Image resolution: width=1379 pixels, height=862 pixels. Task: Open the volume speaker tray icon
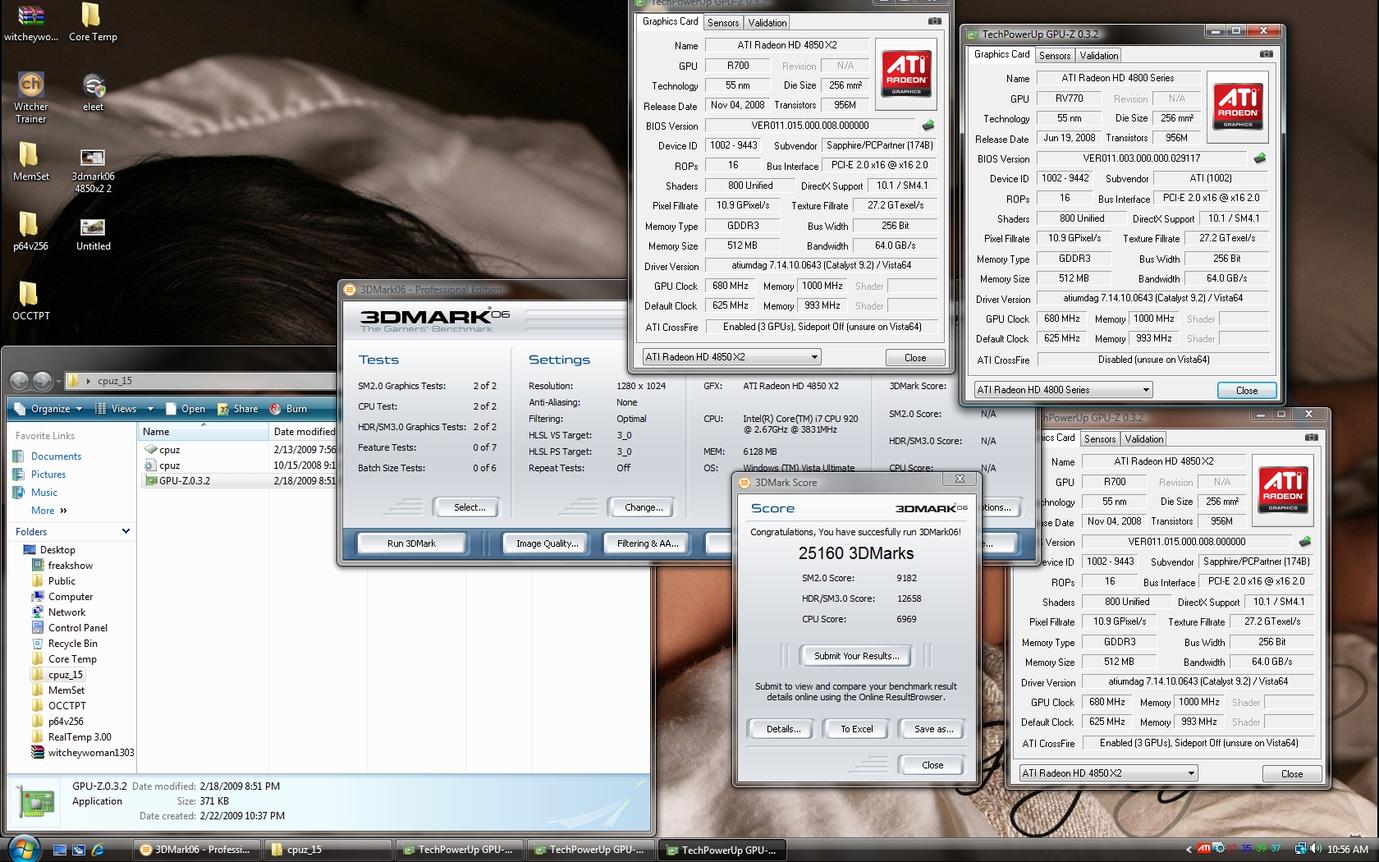coord(1314,849)
